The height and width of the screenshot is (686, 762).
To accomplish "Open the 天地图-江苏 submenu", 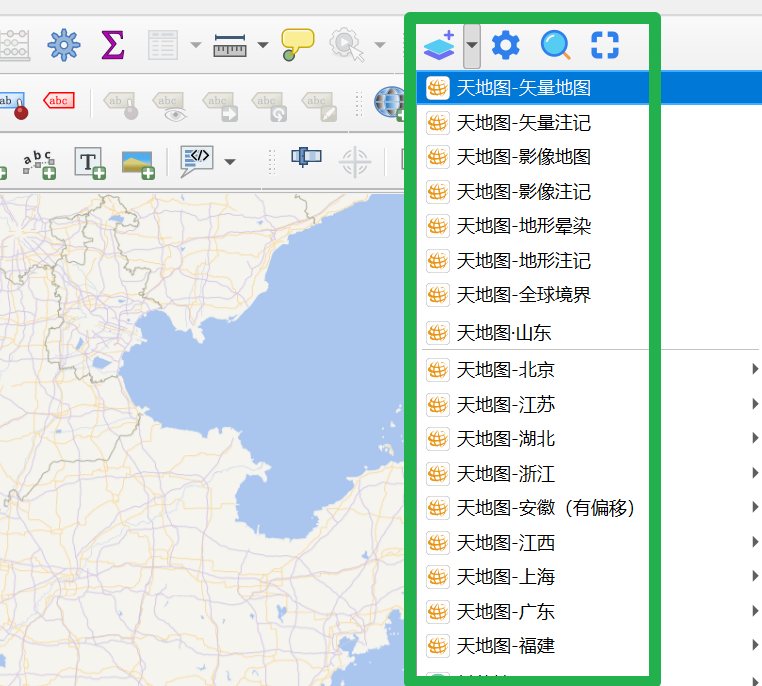I will tap(589, 405).
